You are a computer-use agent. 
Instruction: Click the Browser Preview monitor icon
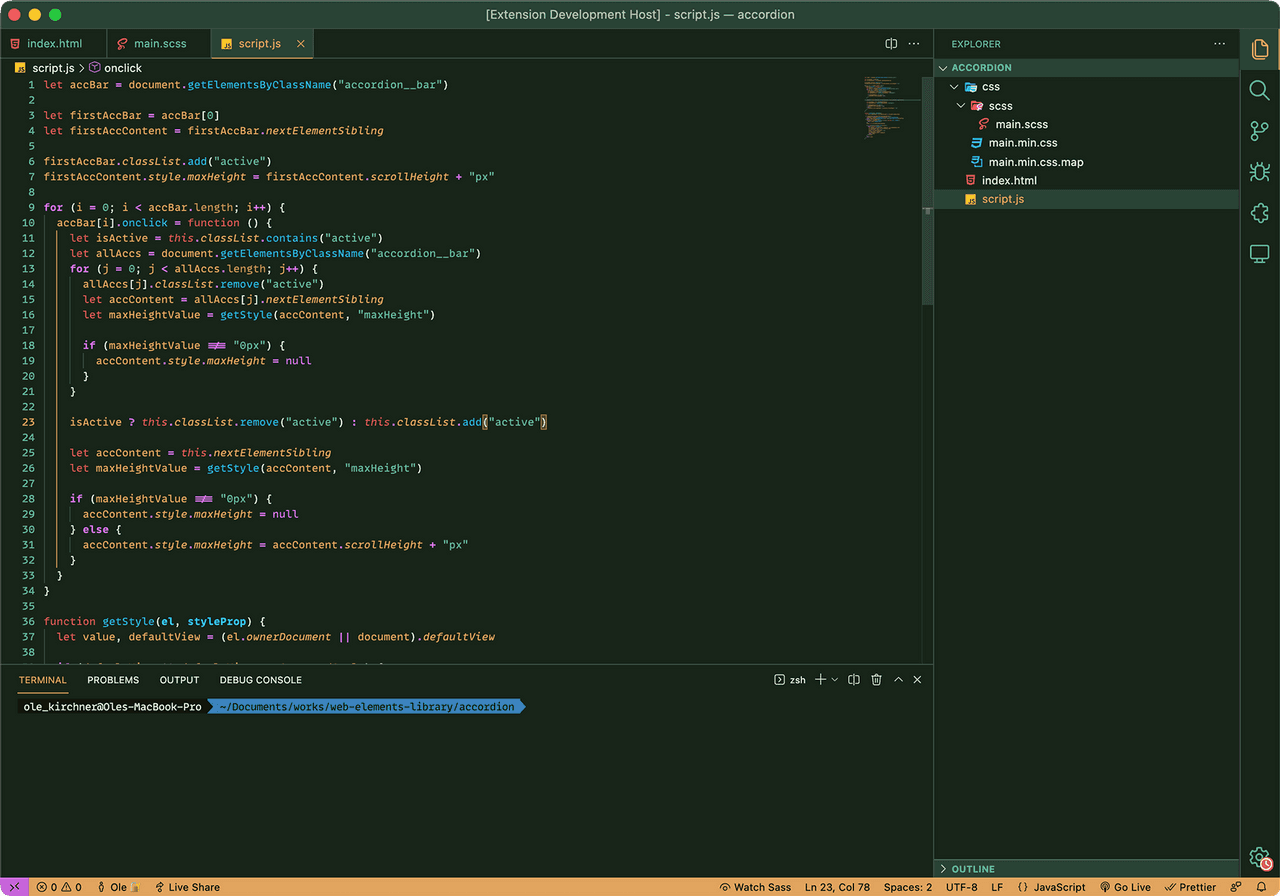pyautogui.click(x=1259, y=253)
